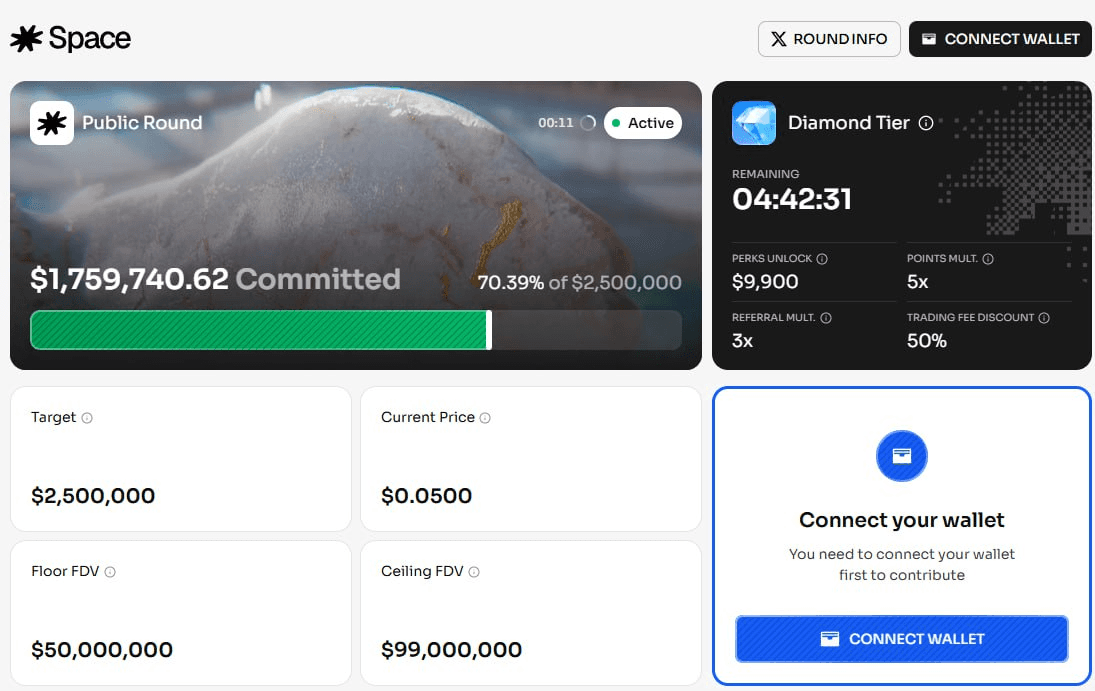The width and height of the screenshot is (1095, 691).
Task: Show Diamond Tier info tooltip icon
Action: [x=926, y=123]
